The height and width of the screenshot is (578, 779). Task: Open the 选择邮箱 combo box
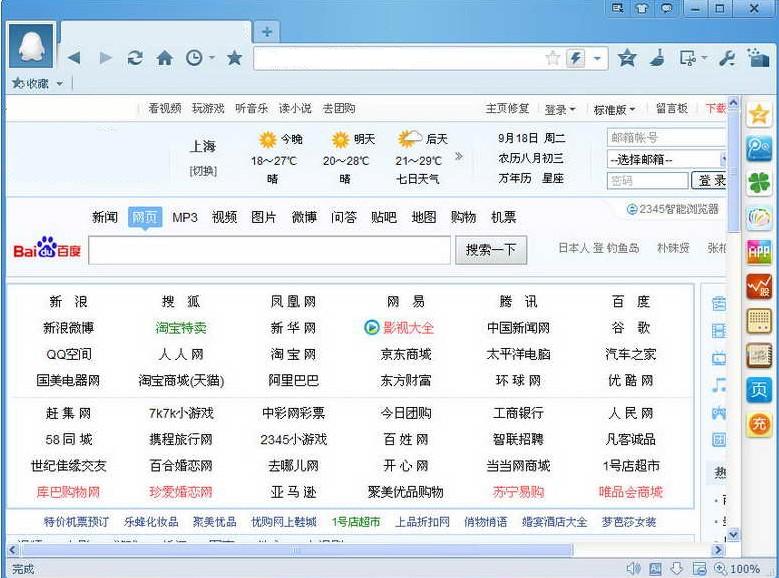point(667,160)
